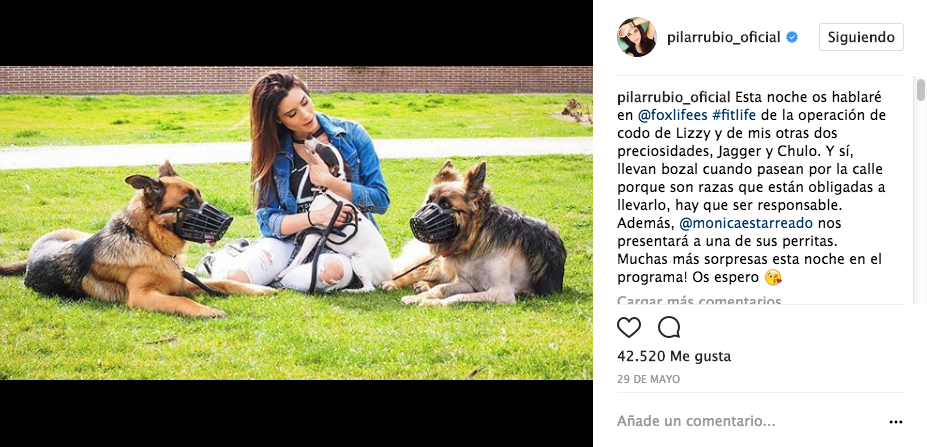This screenshot has height=447, width=927.
Task: Click the comments scrollbar thumb
Action: [x=920, y=90]
